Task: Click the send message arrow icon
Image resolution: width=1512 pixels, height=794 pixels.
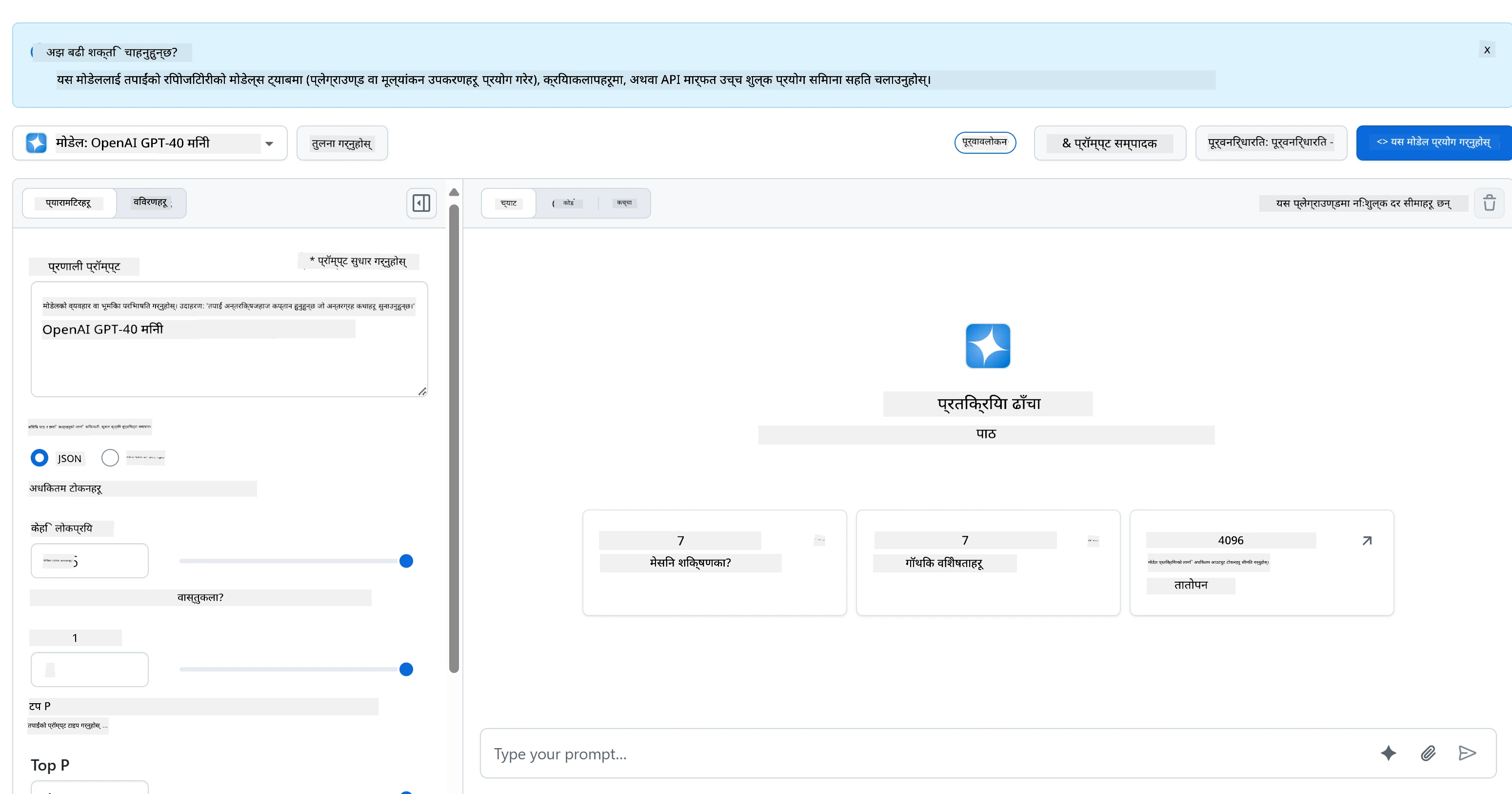Action: click(x=1467, y=753)
